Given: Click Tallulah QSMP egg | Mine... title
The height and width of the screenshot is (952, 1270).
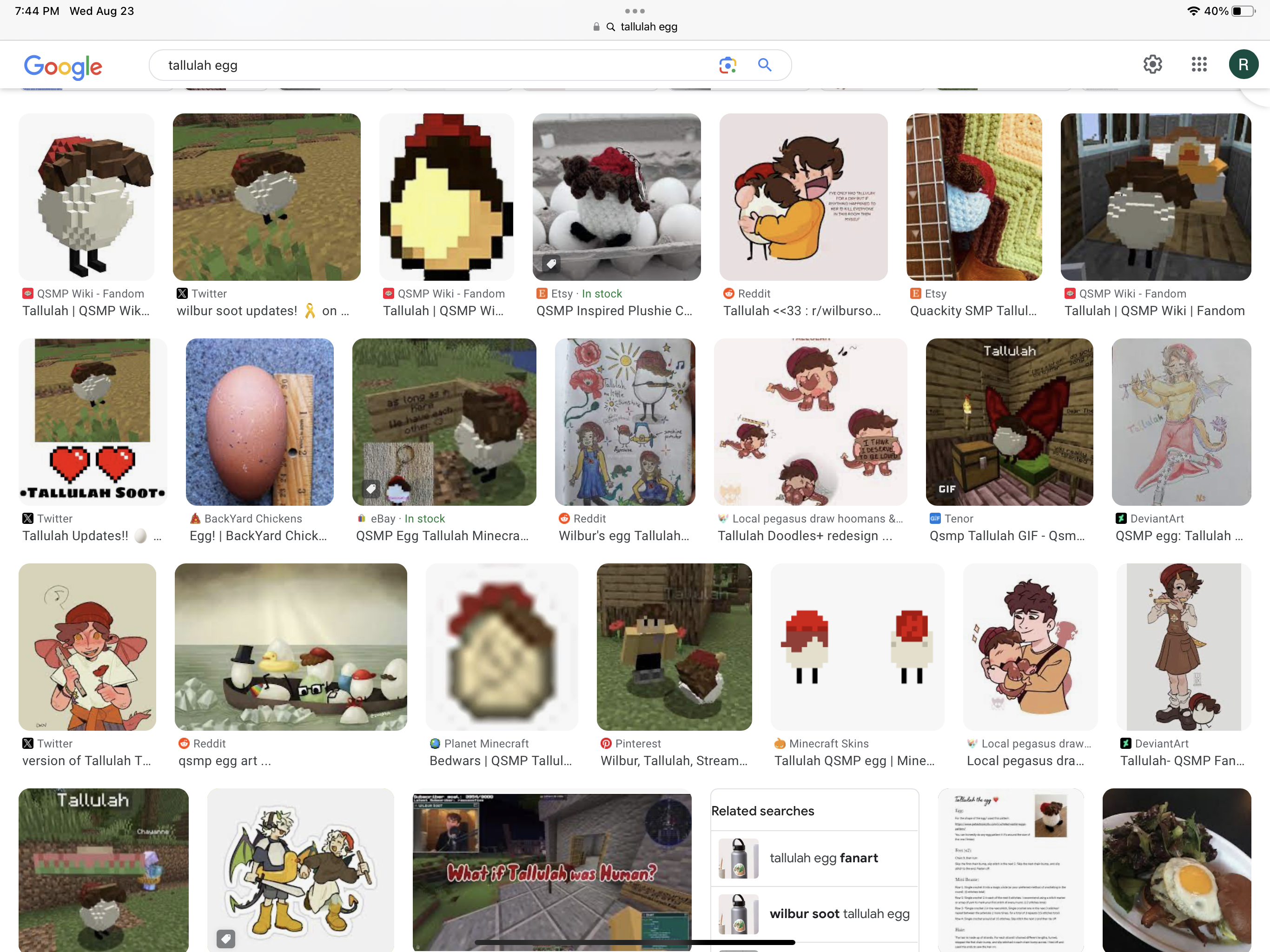Looking at the screenshot, I should point(854,761).
